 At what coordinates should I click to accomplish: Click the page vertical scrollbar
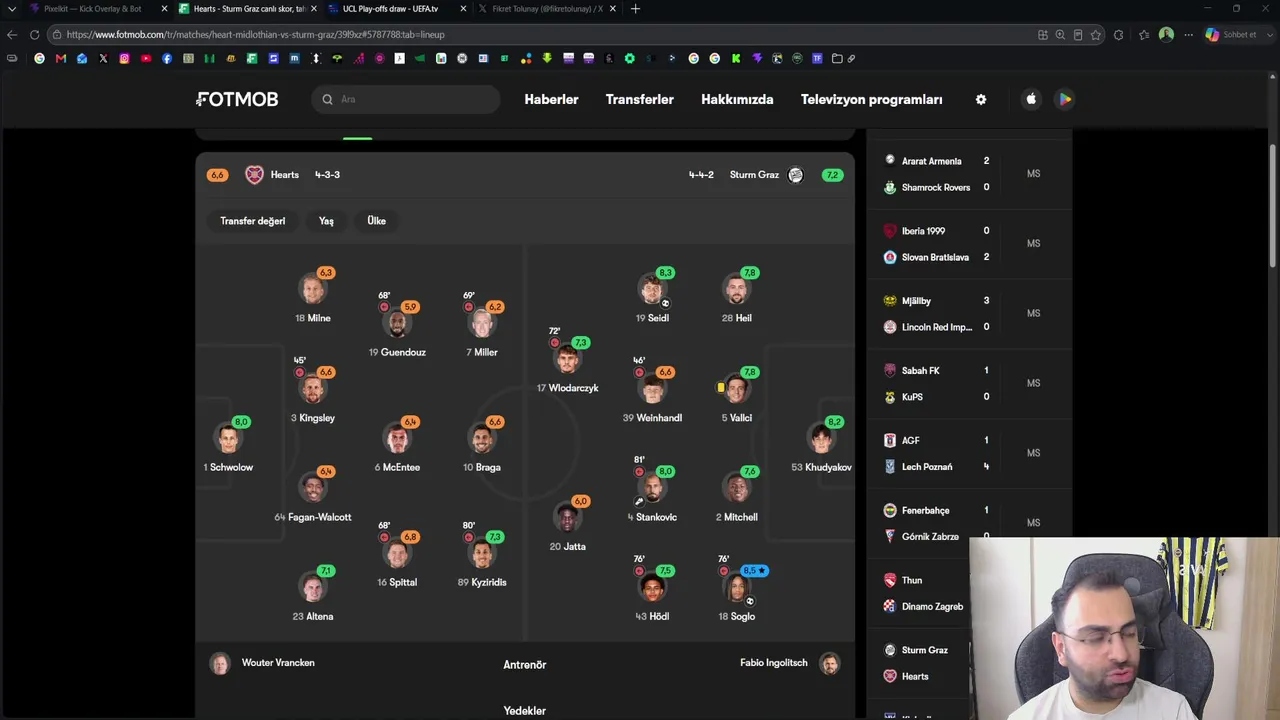coord(1273,207)
